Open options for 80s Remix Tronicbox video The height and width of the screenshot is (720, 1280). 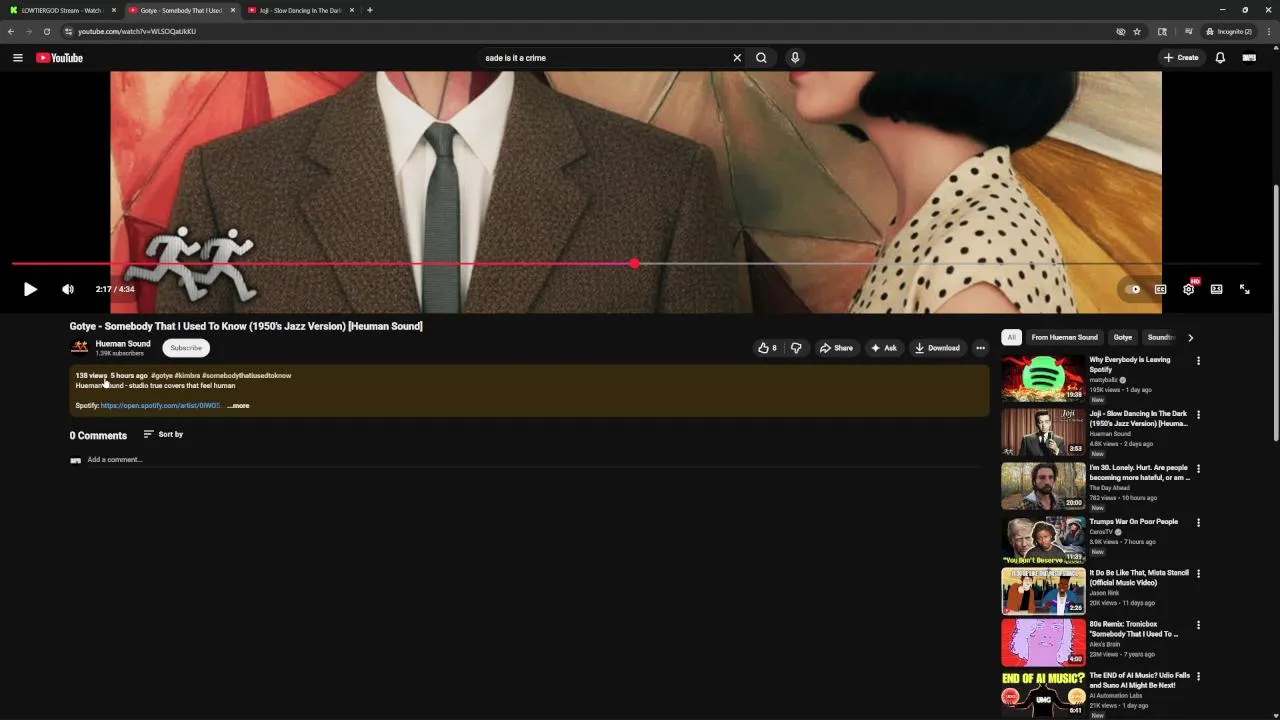pos(1198,626)
